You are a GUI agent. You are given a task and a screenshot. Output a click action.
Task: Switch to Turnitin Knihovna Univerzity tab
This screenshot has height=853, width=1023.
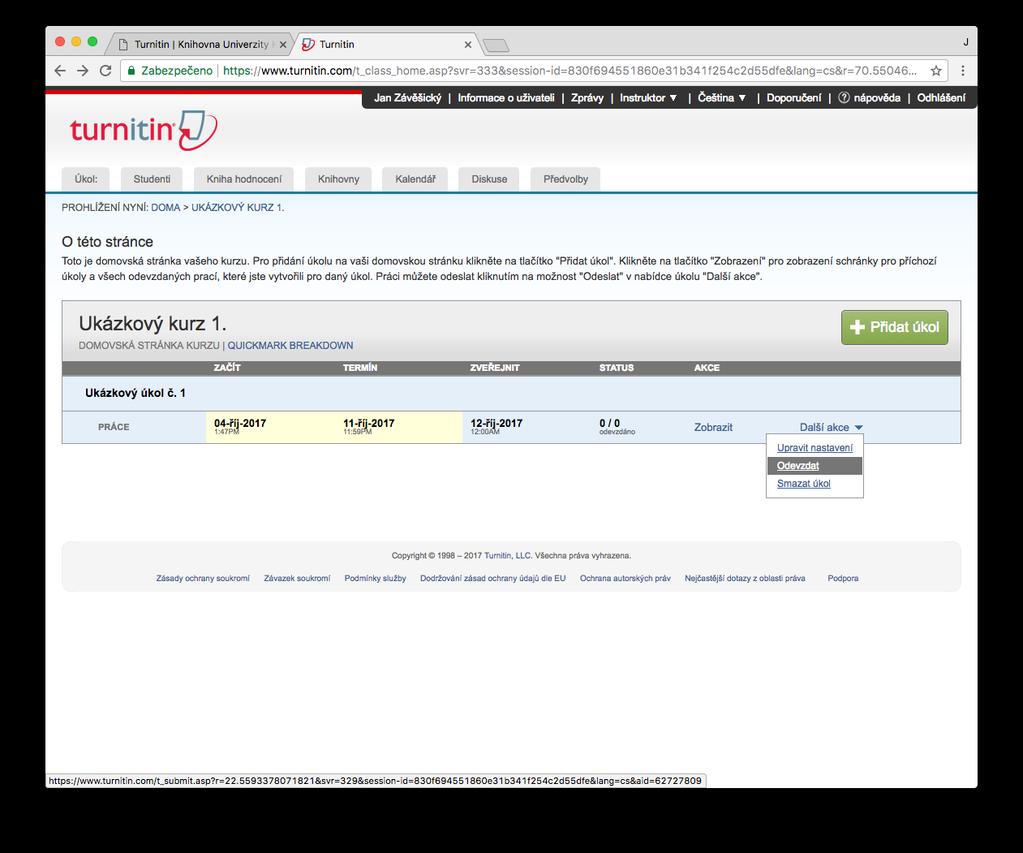pyautogui.click(x=201, y=44)
